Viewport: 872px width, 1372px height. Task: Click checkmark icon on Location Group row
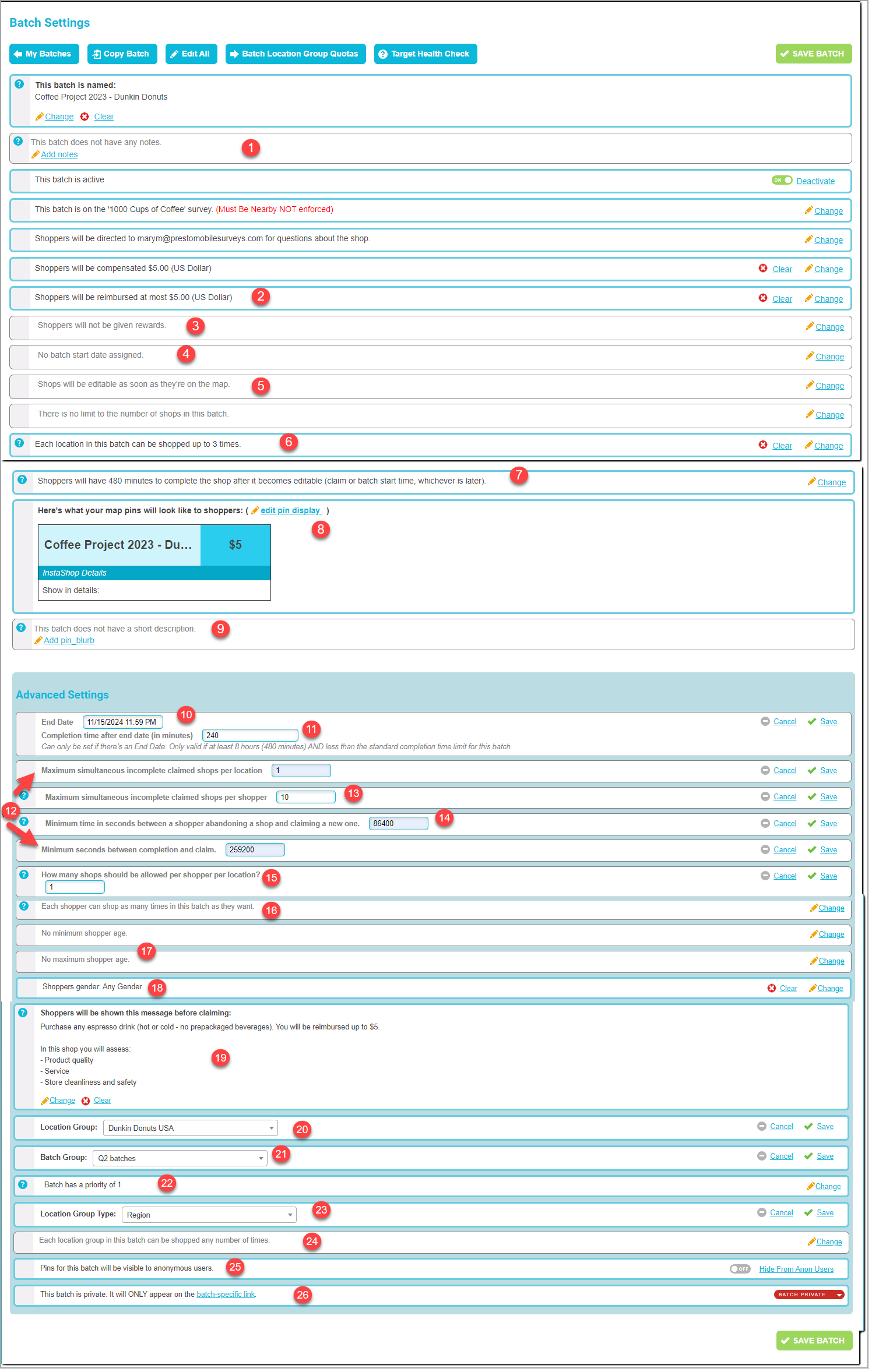808,1126
